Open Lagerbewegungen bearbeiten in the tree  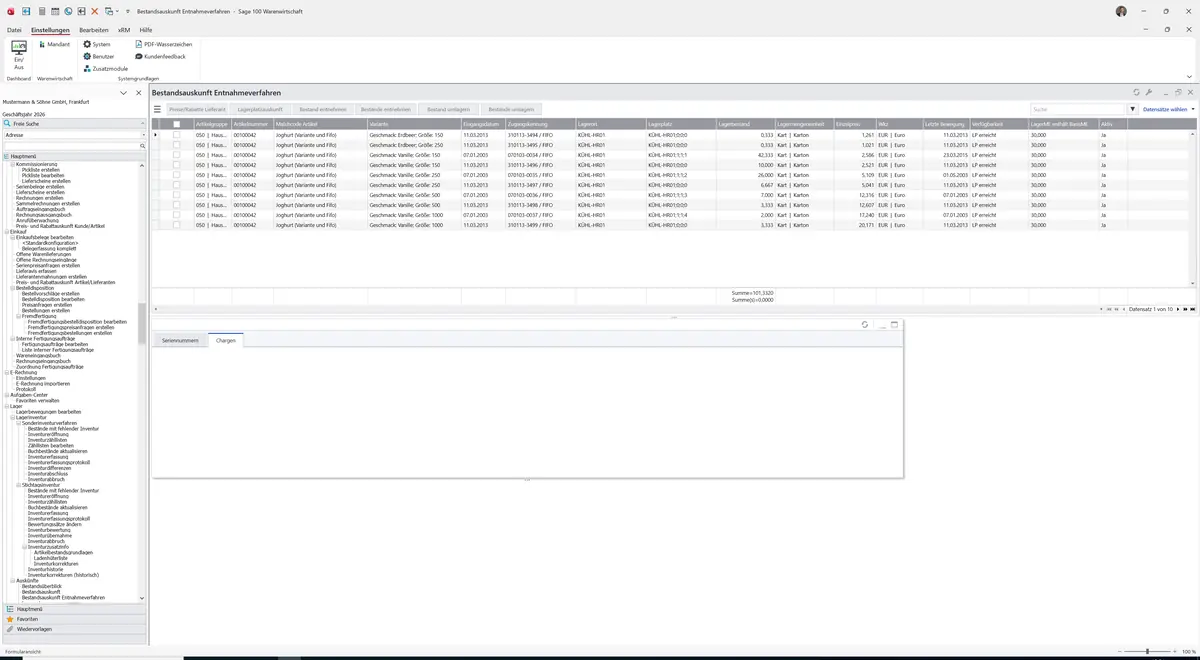point(49,412)
